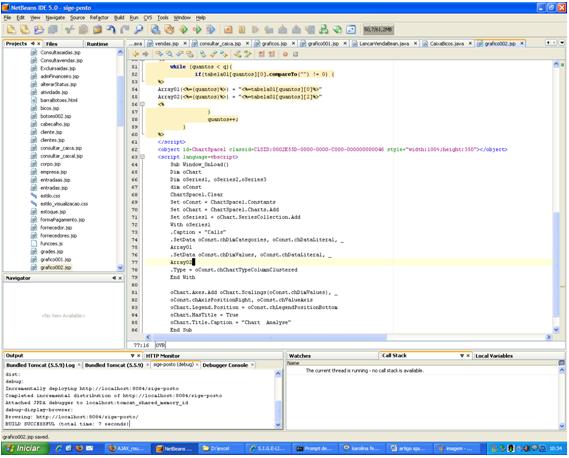Close the grafico002.jsp editor tab
The height and width of the screenshot is (458, 569).
(522, 44)
